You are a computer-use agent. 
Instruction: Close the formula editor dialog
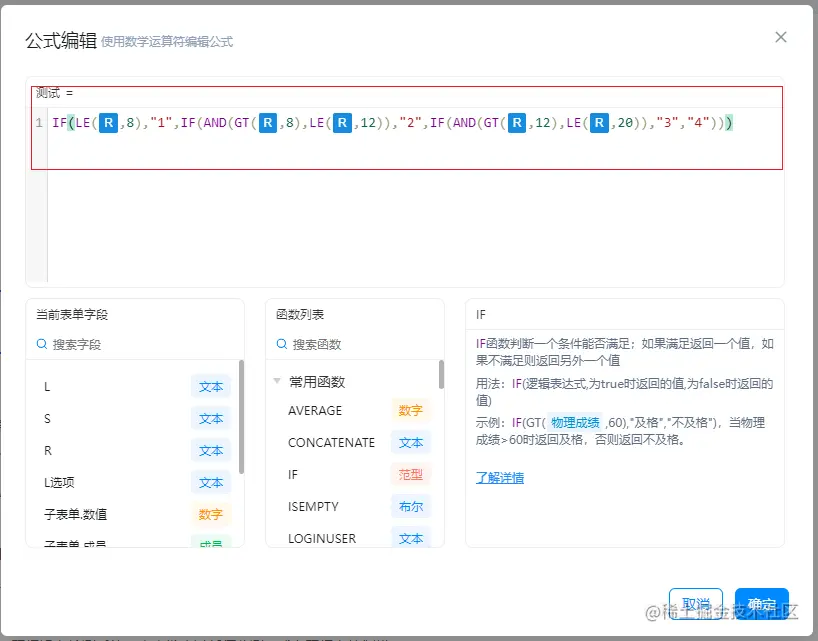pyautogui.click(x=780, y=37)
